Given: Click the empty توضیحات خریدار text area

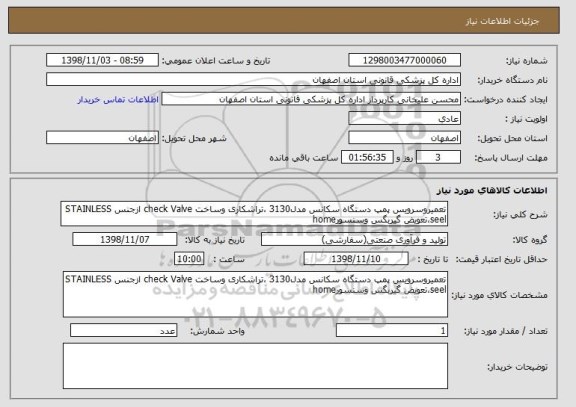Looking at the screenshot, I should click(x=255, y=366).
